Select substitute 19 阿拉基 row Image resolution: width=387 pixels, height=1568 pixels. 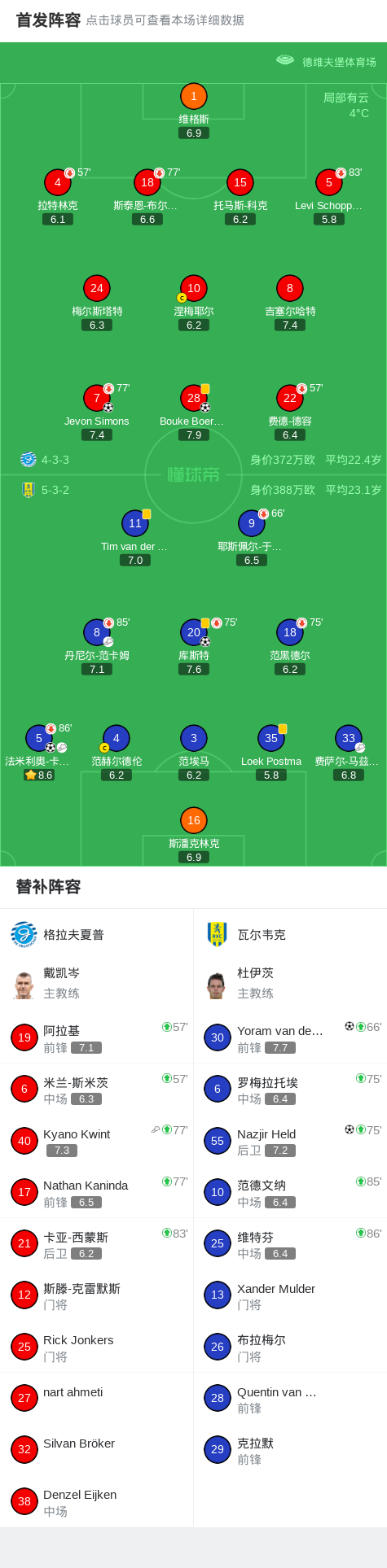tap(97, 1037)
